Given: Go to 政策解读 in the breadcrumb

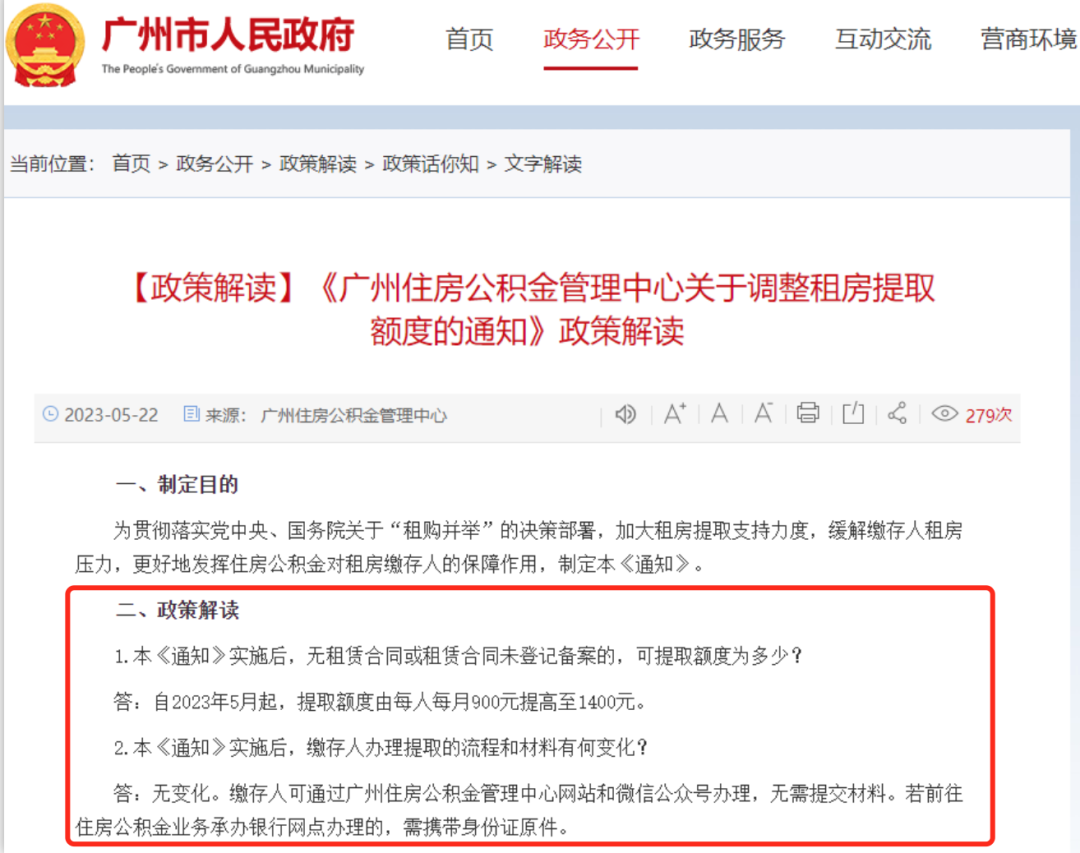Looking at the screenshot, I should tap(318, 164).
